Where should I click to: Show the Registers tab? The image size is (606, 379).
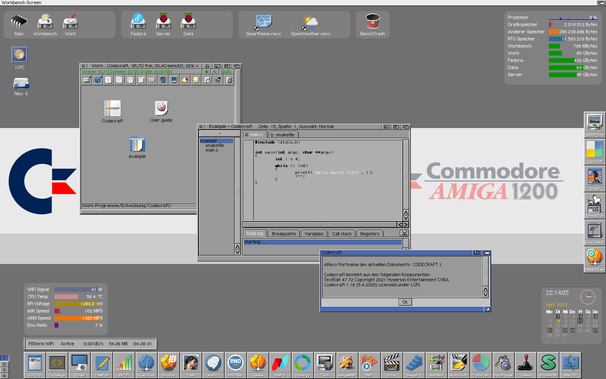tap(369, 234)
